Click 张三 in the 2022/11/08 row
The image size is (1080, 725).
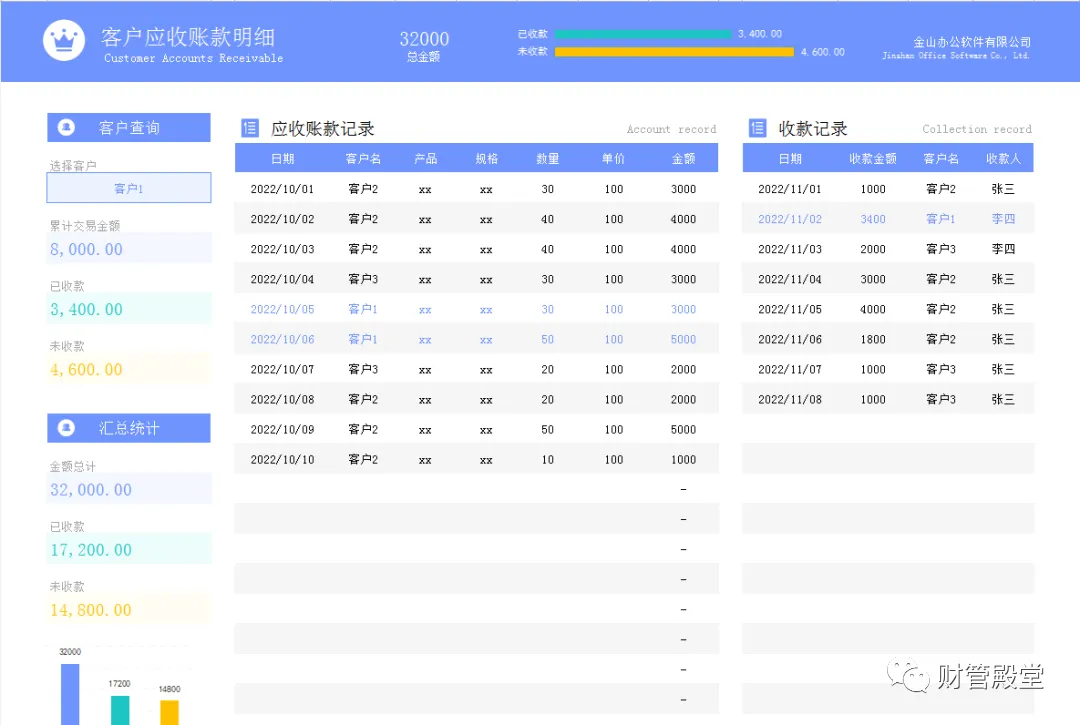(x=1003, y=399)
